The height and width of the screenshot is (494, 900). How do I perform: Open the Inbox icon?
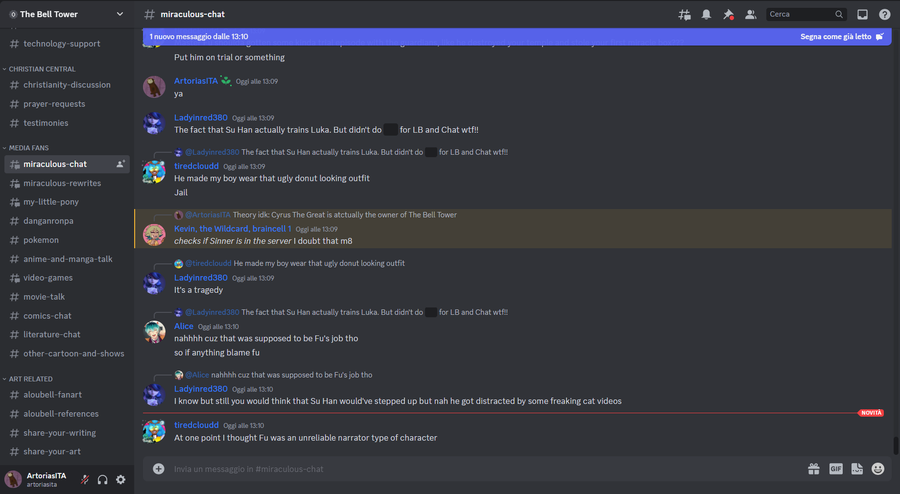[x=863, y=15]
